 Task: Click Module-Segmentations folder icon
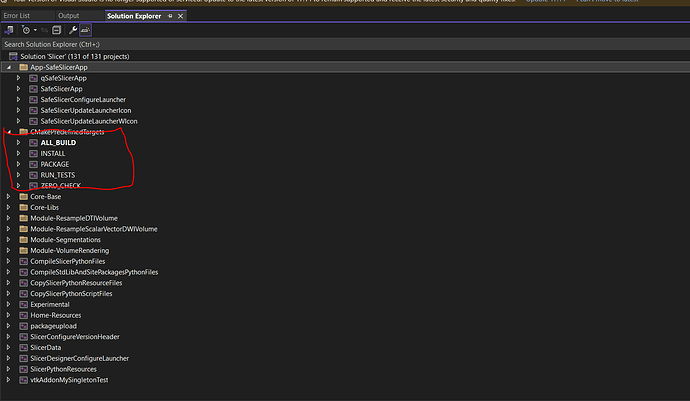click(x=24, y=240)
